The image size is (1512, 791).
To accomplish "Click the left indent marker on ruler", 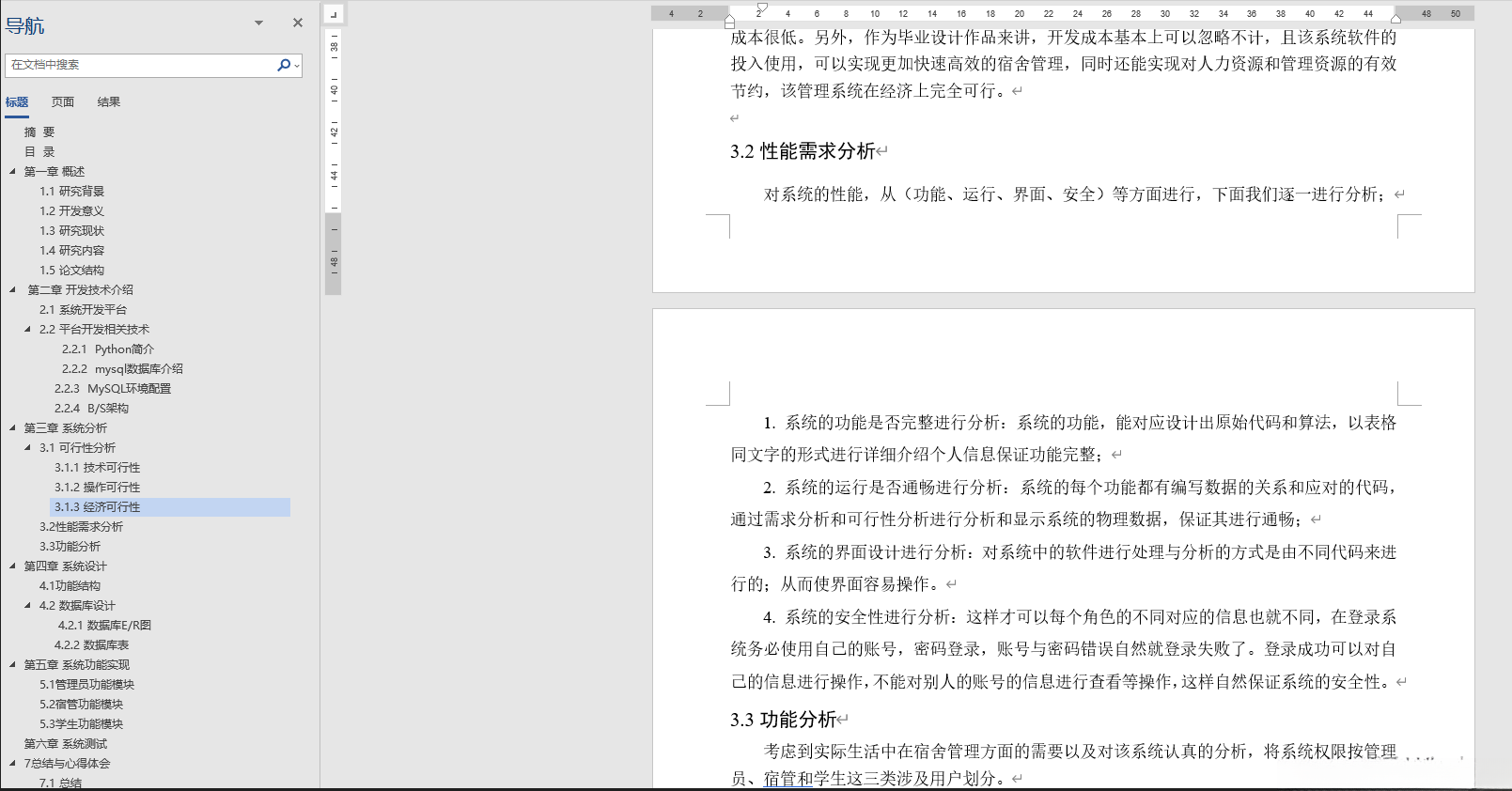I will pos(729,21).
